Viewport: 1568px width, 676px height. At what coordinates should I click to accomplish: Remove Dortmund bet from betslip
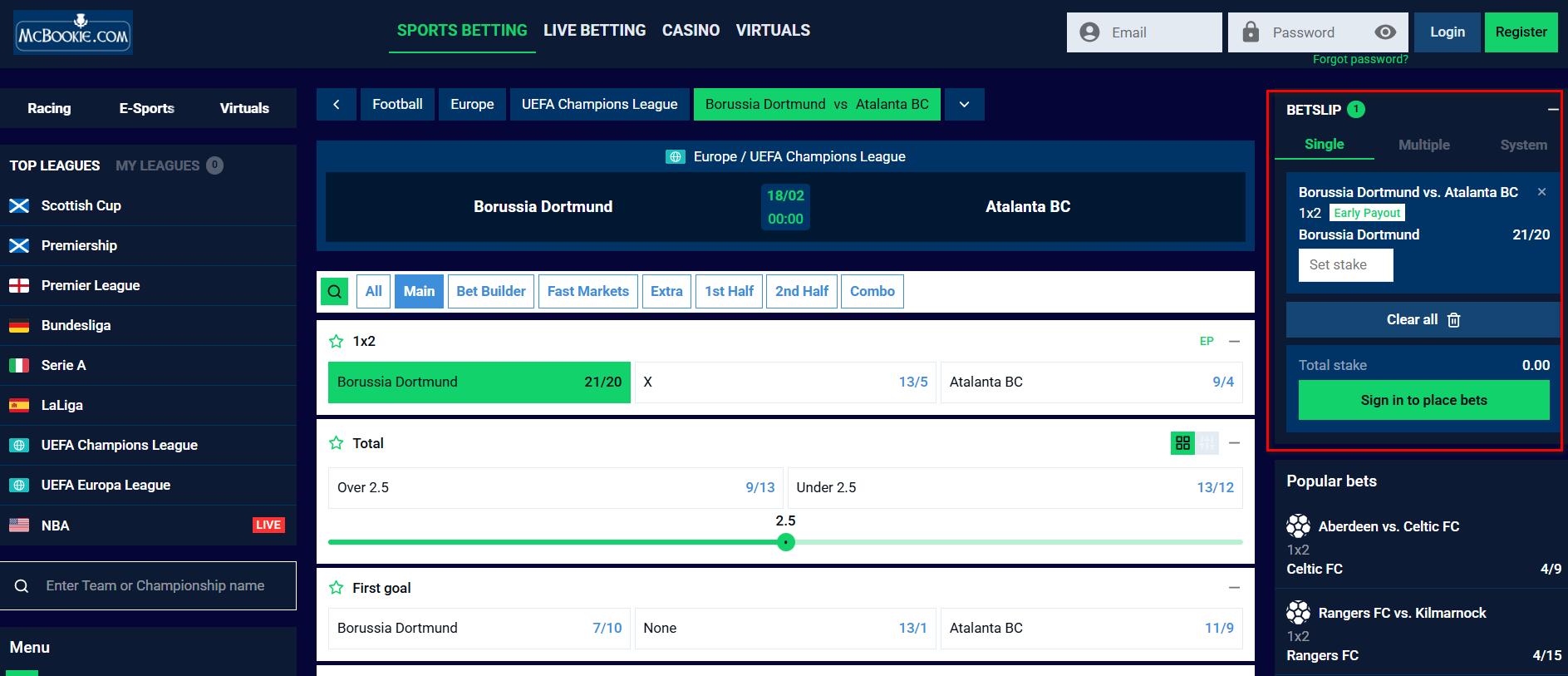1542,192
